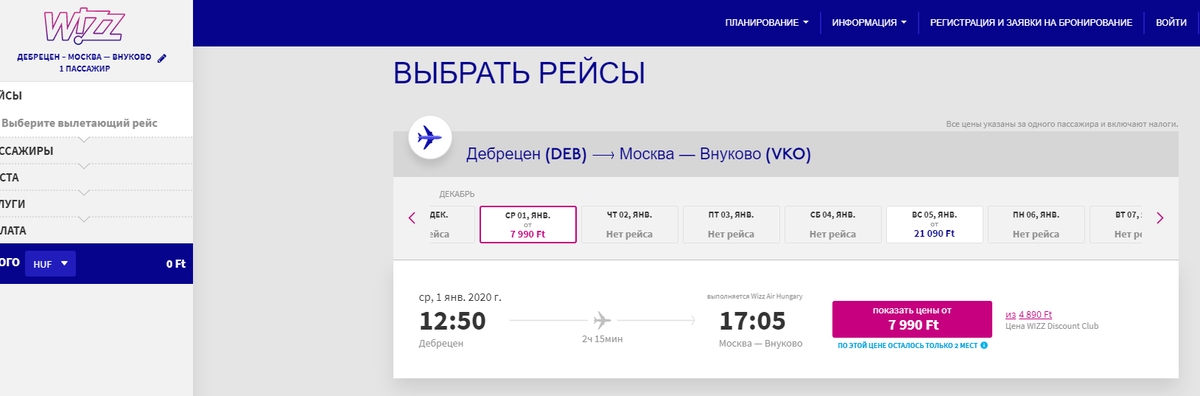Select the СБ 04 ЯНВ date tile
1200x396 pixels.
pyautogui.click(x=833, y=224)
